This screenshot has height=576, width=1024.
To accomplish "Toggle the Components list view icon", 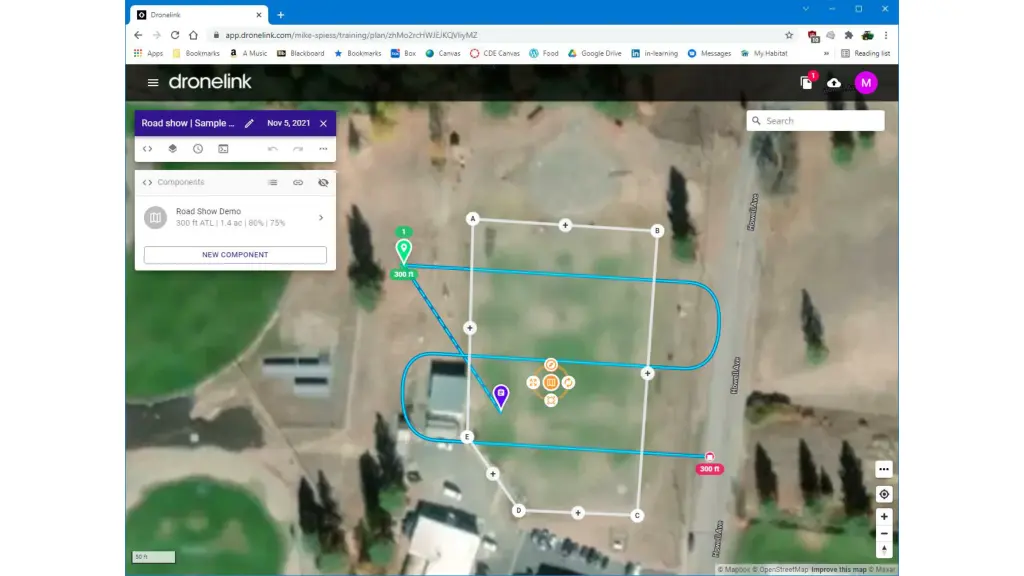I will [272, 183].
